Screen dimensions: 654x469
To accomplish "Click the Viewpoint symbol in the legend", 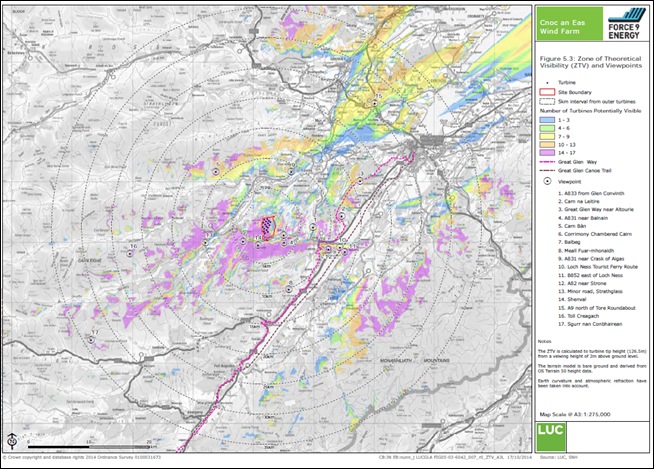I will coord(548,182).
